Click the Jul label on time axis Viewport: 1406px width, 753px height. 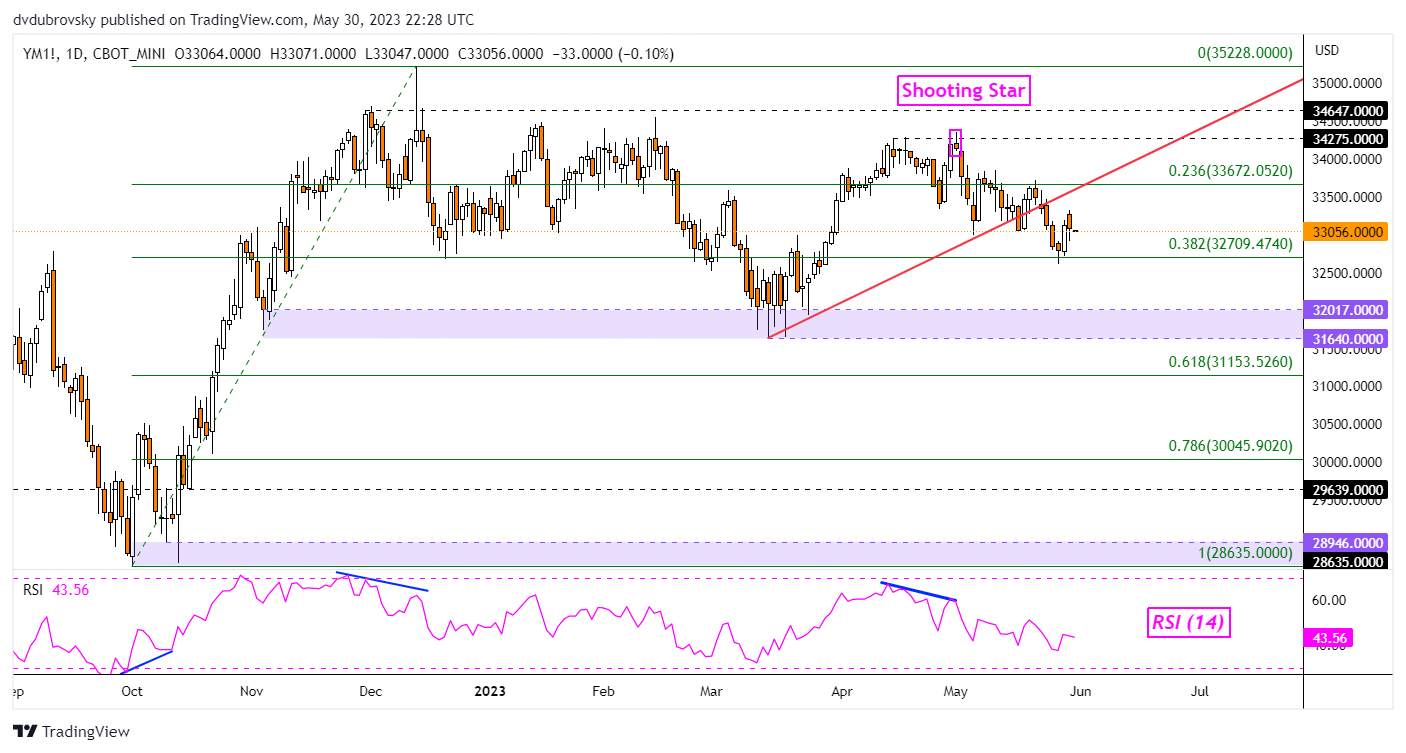(x=1201, y=691)
